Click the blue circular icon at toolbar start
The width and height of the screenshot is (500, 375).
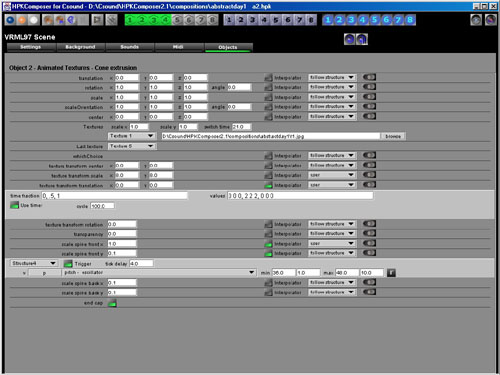(x=11, y=20)
